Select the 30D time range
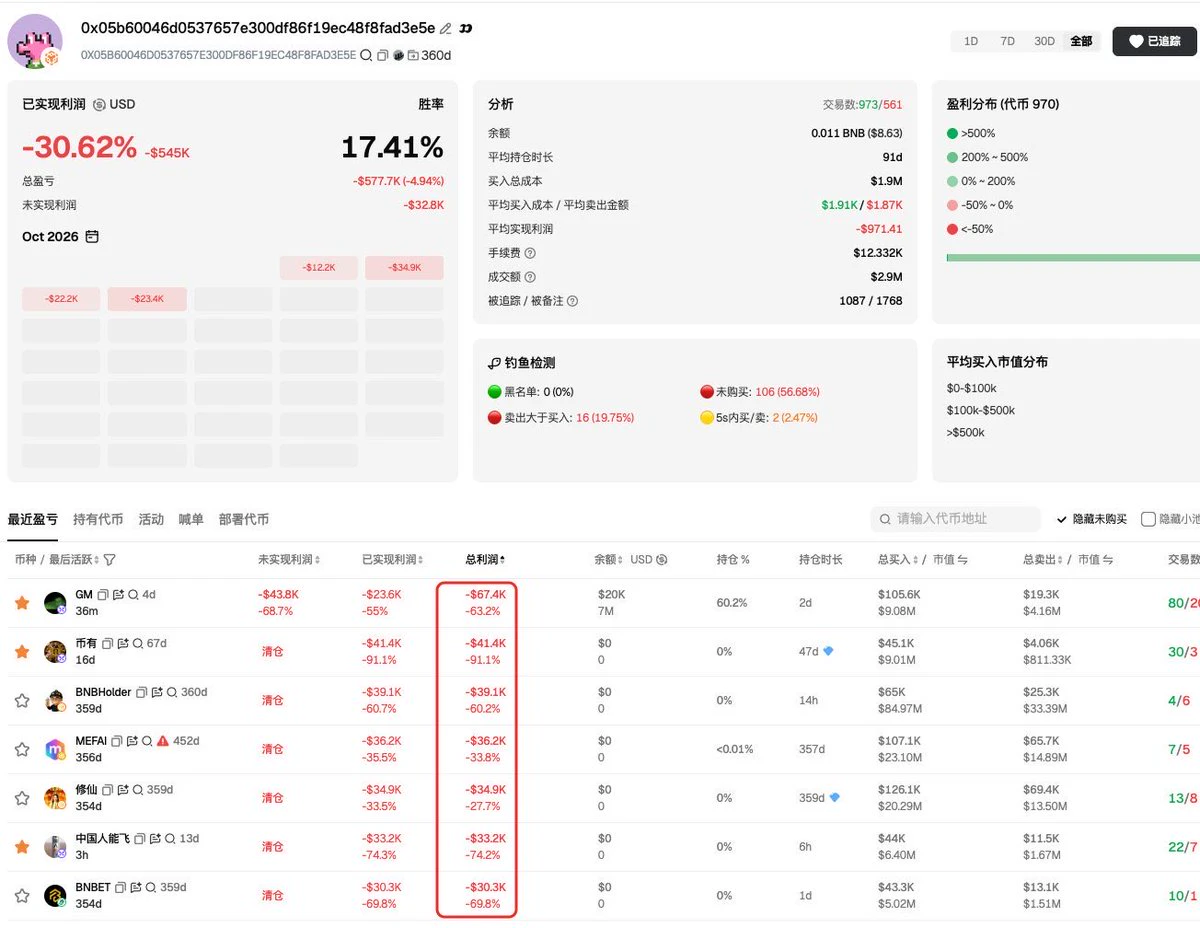Viewport: 1200px width, 928px height. [x=1044, y=42]
